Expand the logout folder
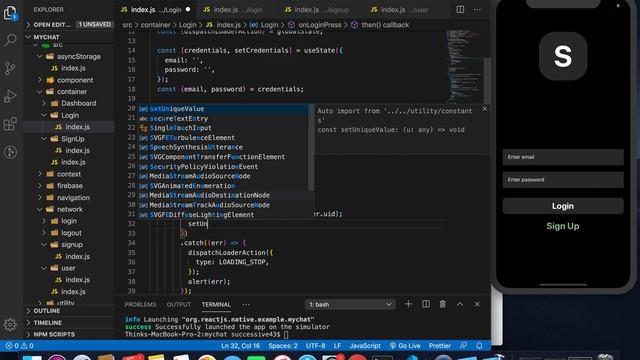Screen dimensions: 640x360 (x=69, y=233)
